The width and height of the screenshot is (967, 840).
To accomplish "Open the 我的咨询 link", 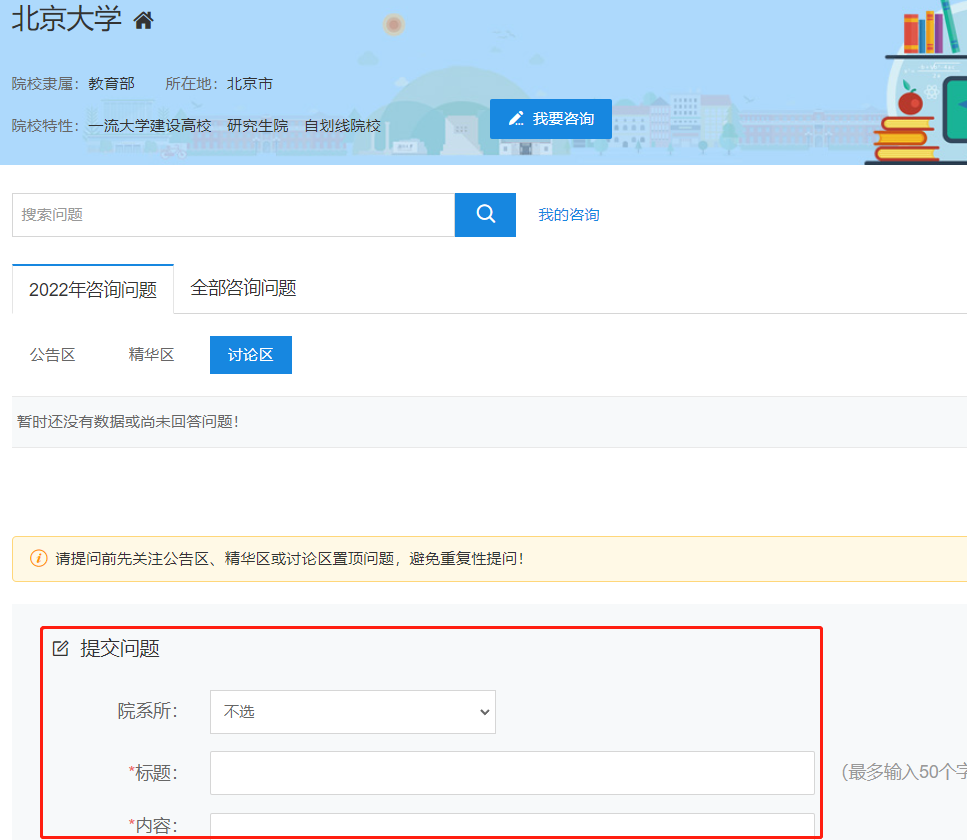I will (x=569, y=215).
